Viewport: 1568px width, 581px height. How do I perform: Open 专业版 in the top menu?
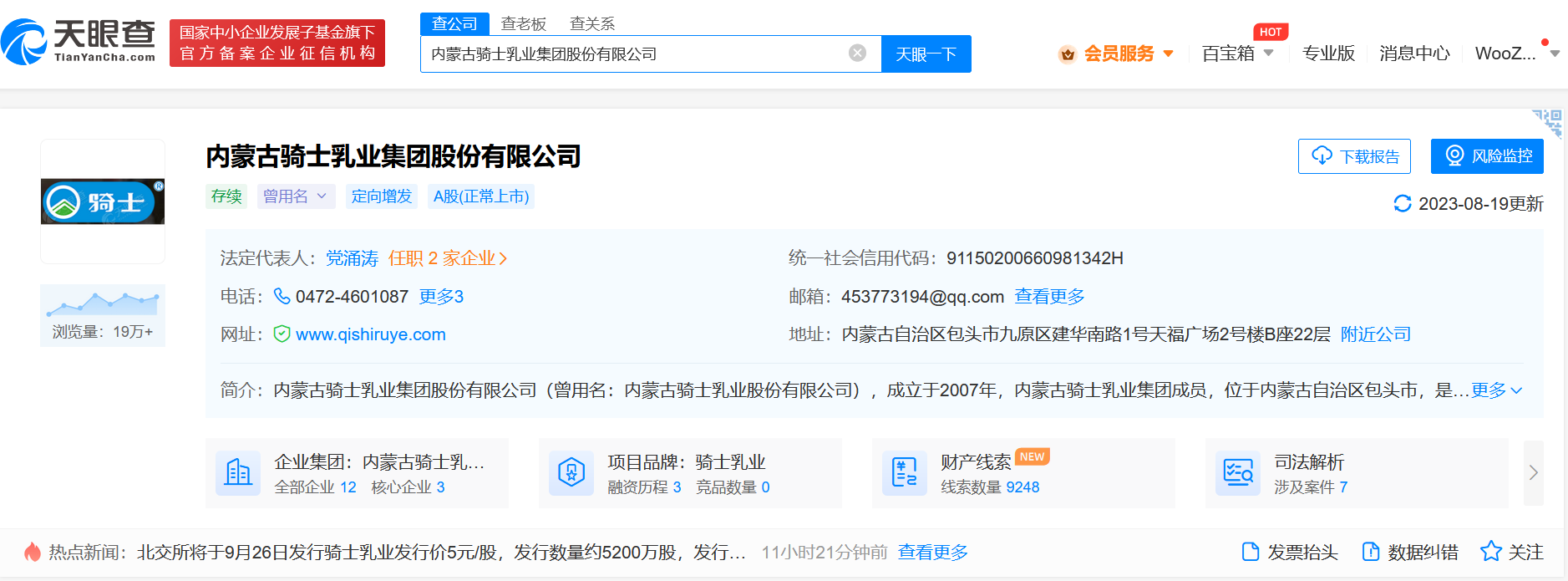tap(1328, 54)
